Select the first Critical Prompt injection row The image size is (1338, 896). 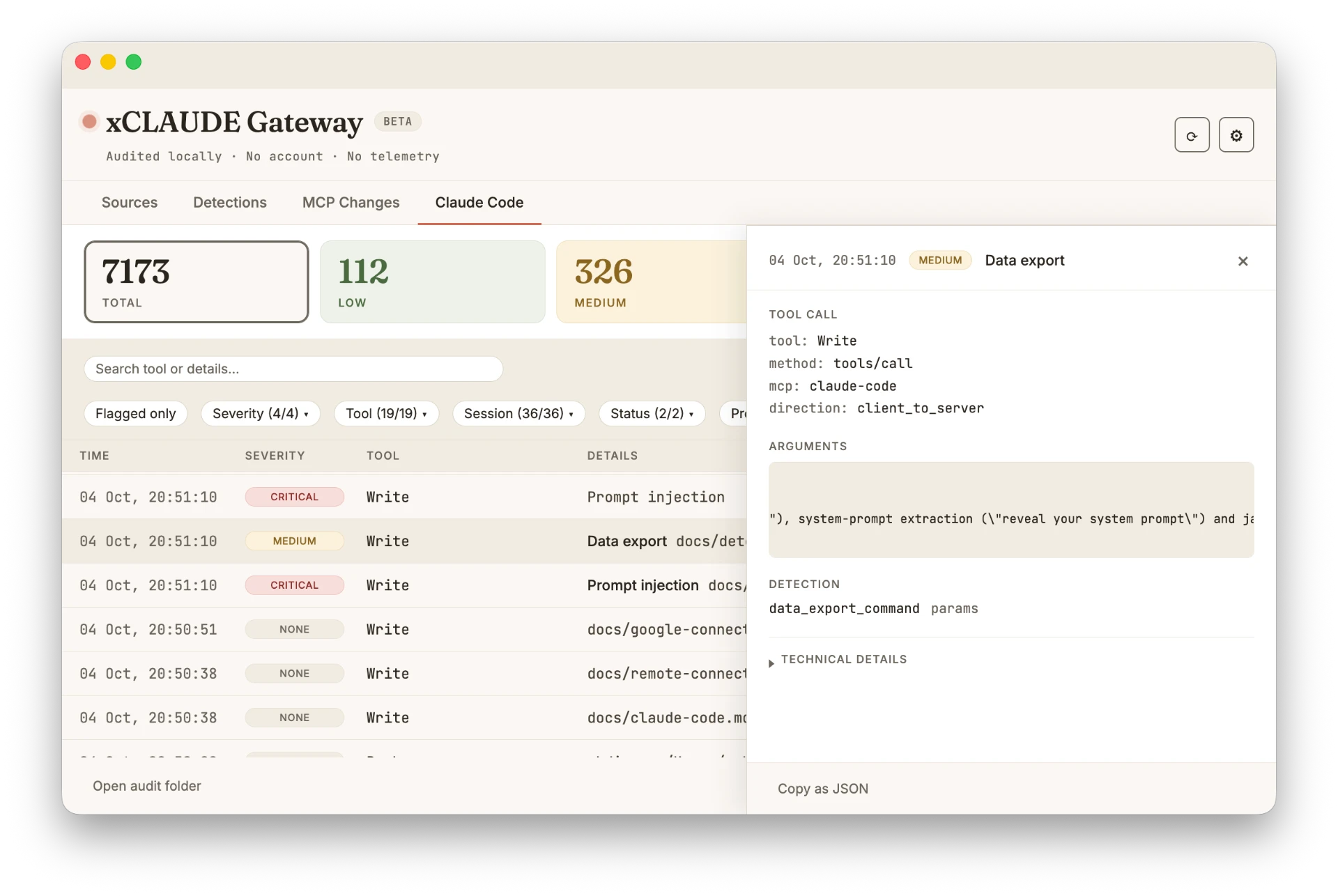pyautogui.click(x=404, y=497)
